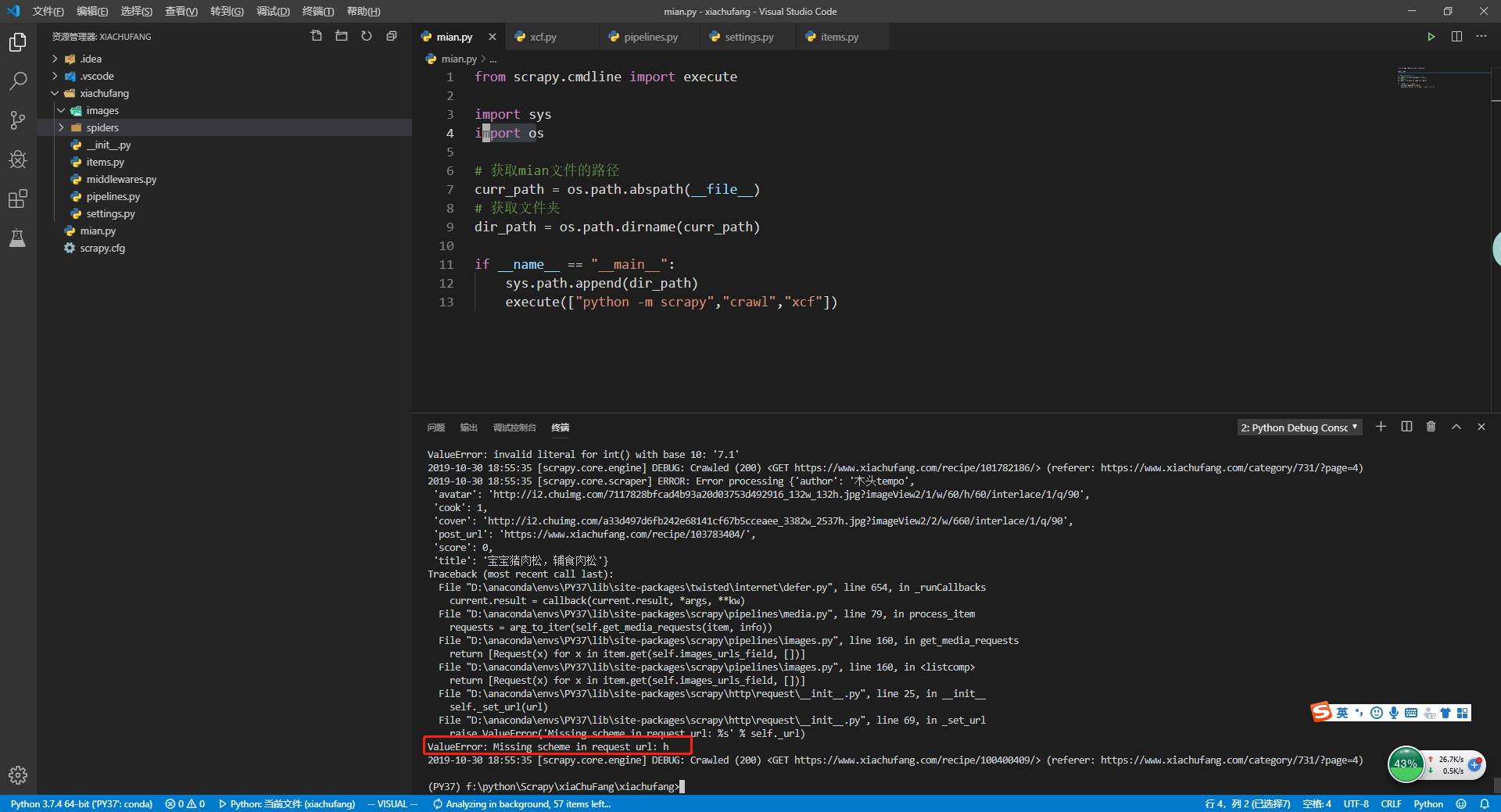Switch to 问题 panel tab
Viewport: 1501px width, 812px height.
436,427
